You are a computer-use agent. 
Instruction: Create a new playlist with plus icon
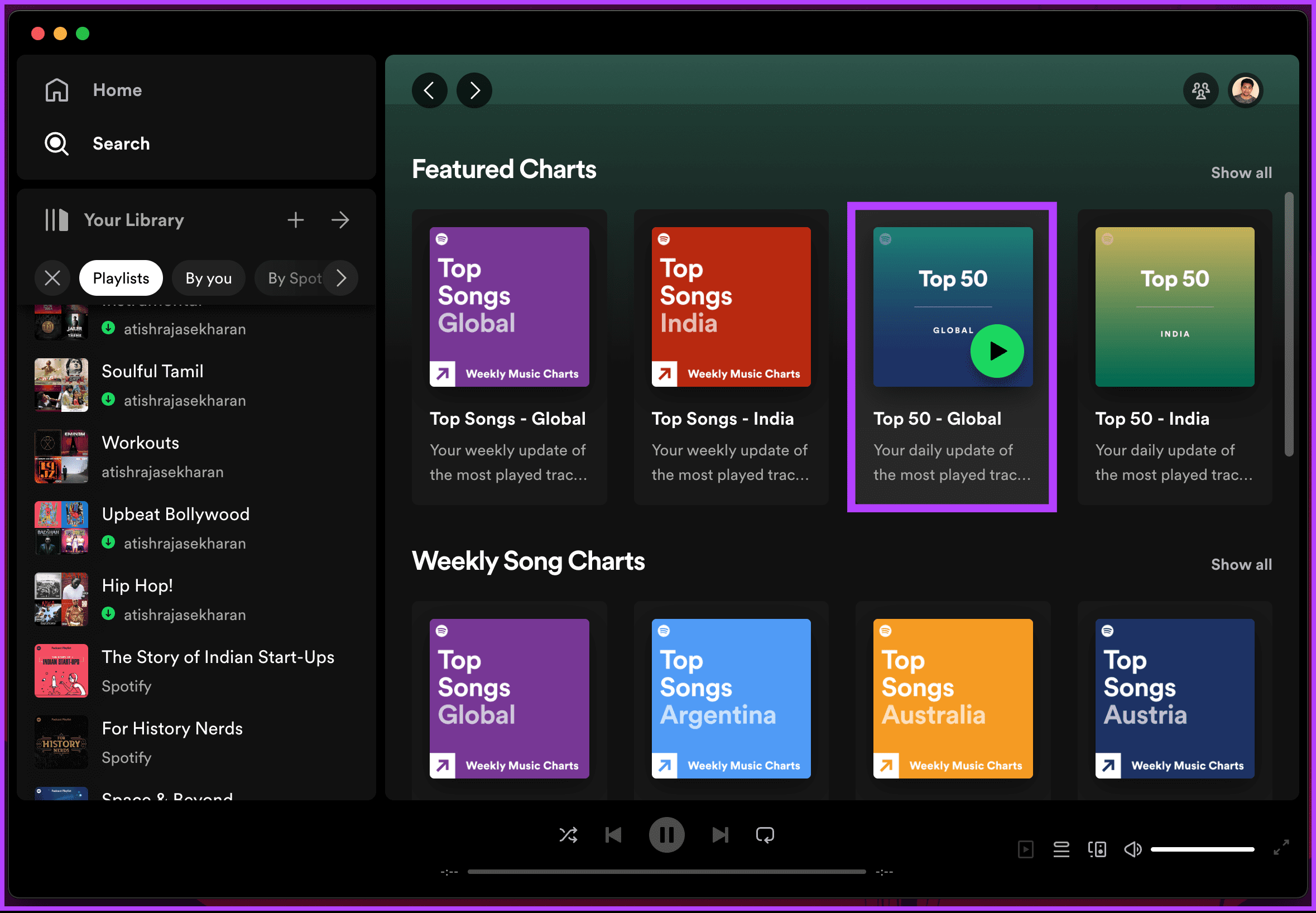tap(295, 220)
